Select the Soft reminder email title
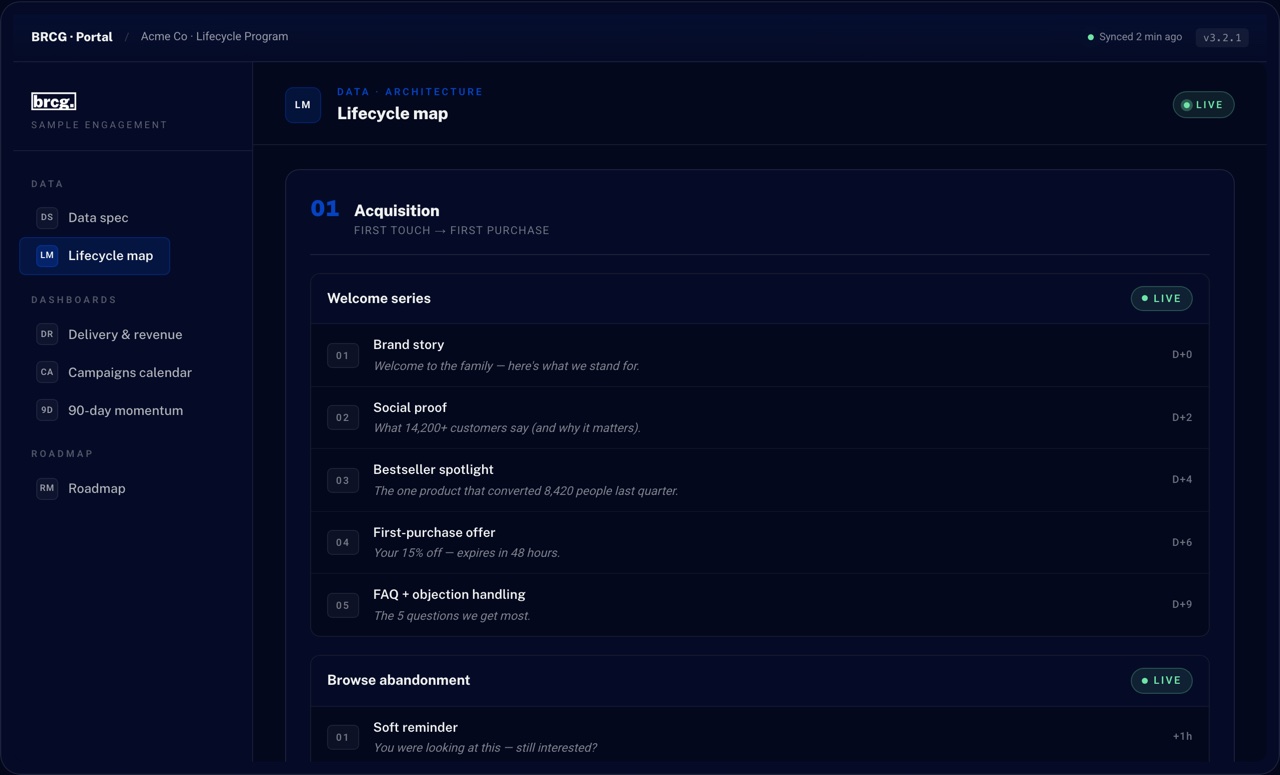Screen dimensions: 1280x775 pos(415,727)
